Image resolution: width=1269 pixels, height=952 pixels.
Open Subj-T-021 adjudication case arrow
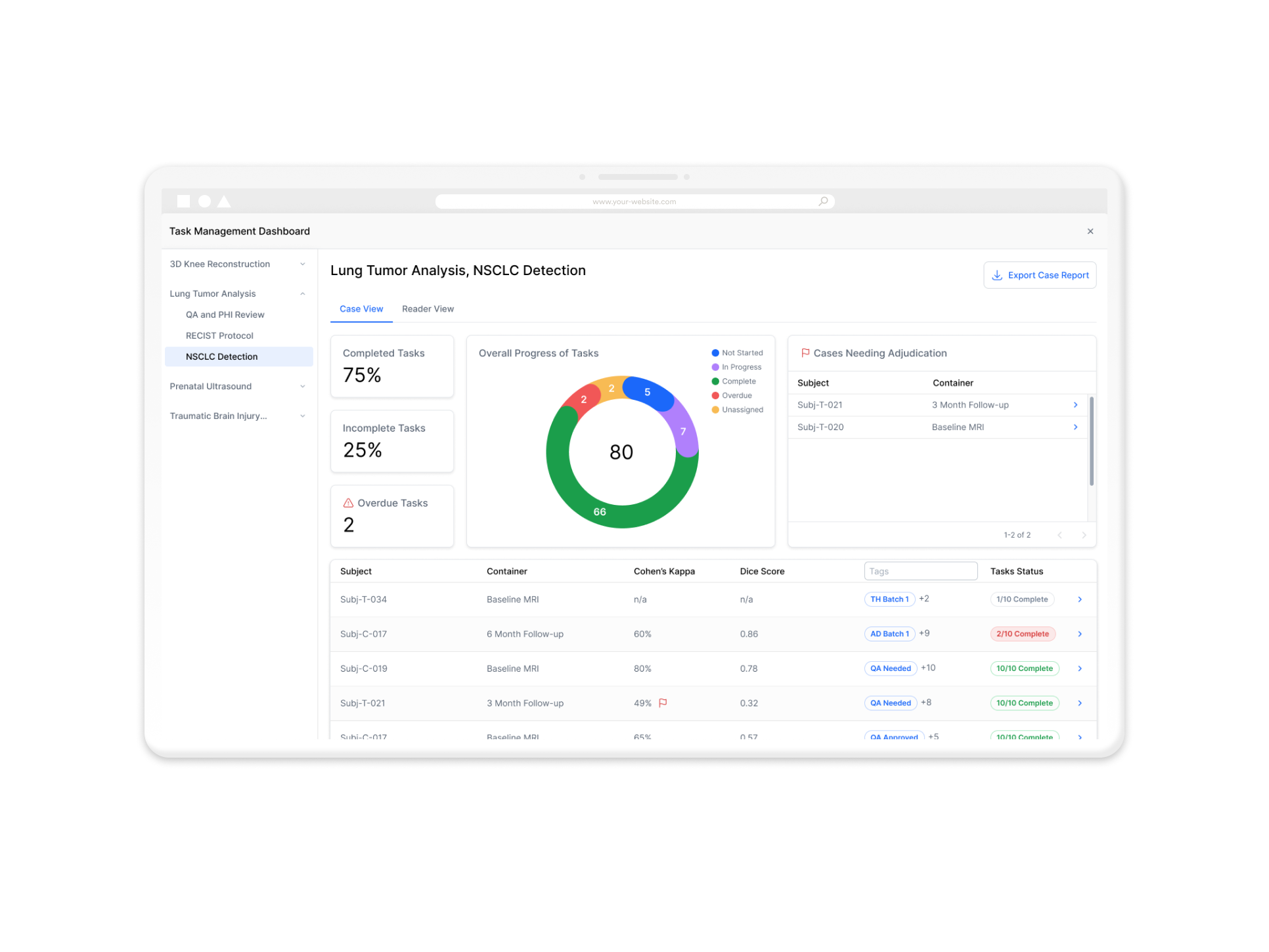coord(1075,405)
